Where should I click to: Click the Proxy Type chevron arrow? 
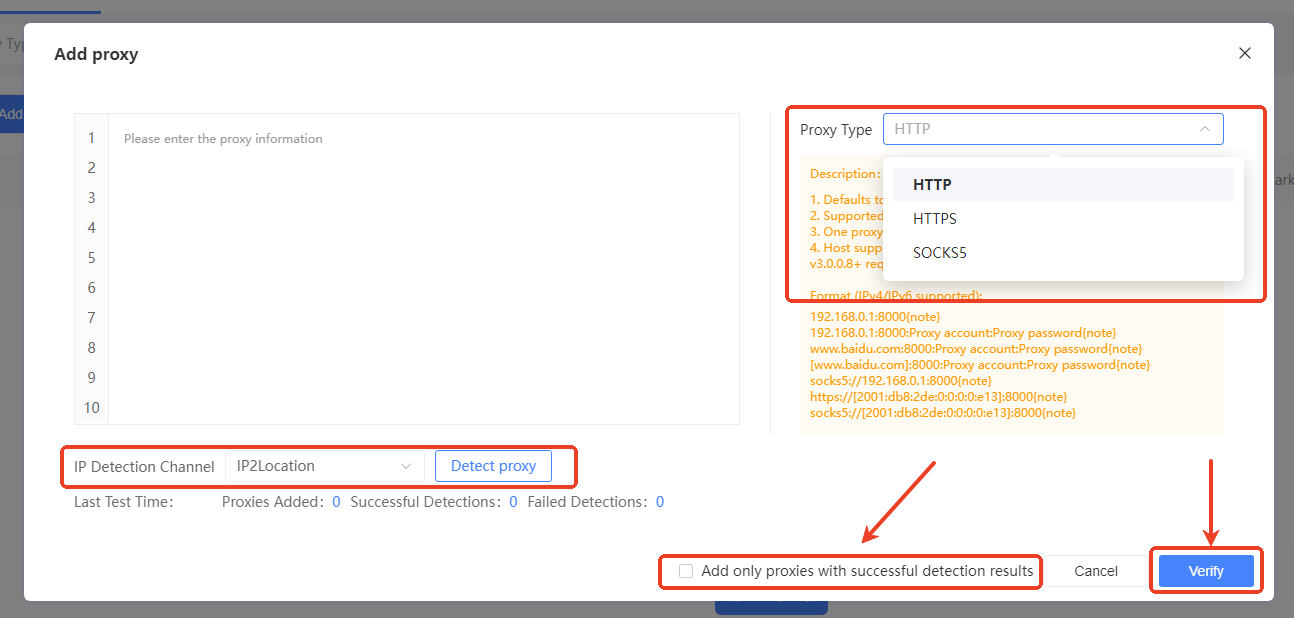pyautogui.click(x=1204, y=129)
